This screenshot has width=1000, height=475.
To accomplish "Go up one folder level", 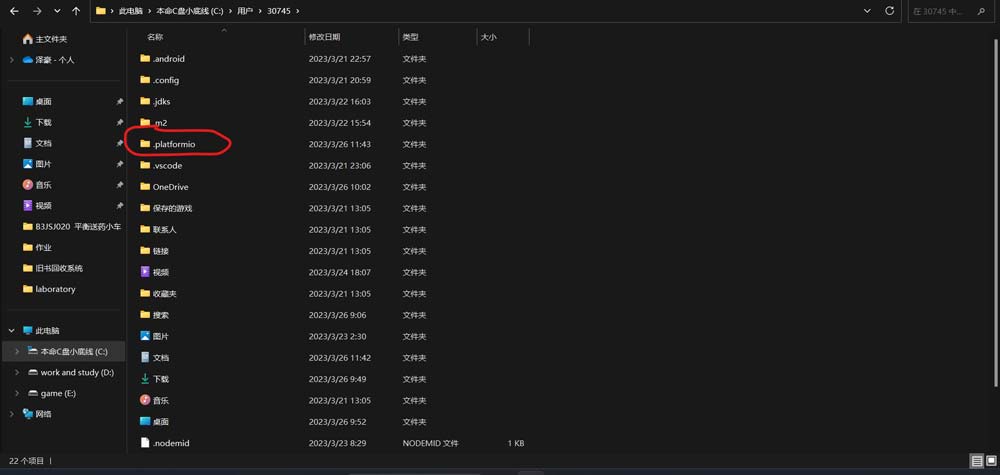I will coord(76,11).
